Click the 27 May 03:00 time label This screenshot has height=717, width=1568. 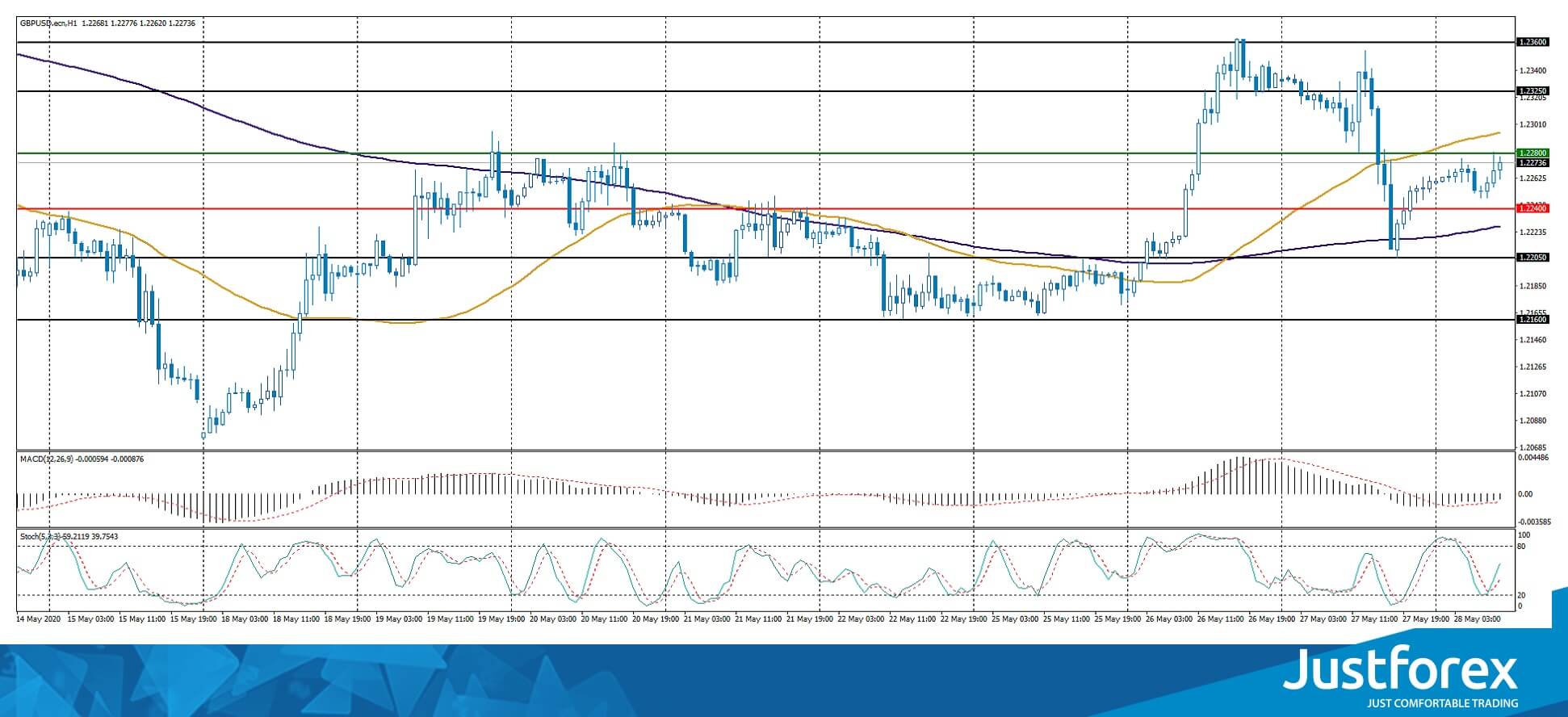click(1324, 618)
